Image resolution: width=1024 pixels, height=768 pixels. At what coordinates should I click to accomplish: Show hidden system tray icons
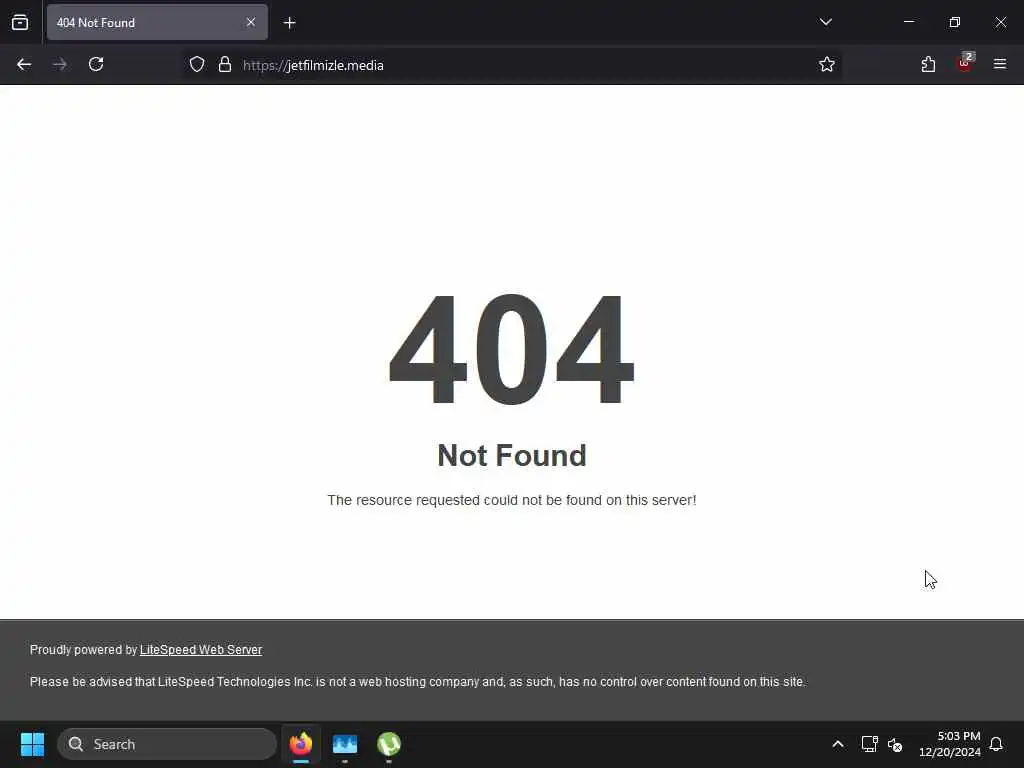click(x=838, y=744)
